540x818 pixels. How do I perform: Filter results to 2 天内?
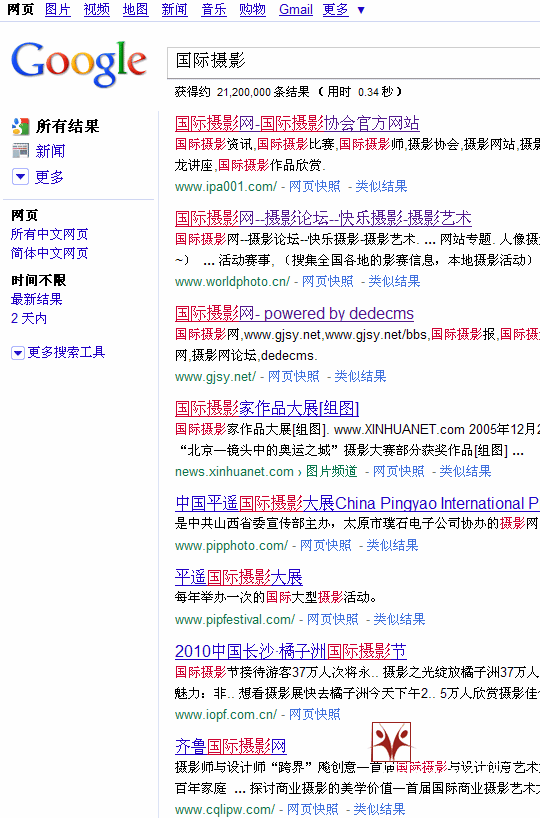(x=29, y=318)
